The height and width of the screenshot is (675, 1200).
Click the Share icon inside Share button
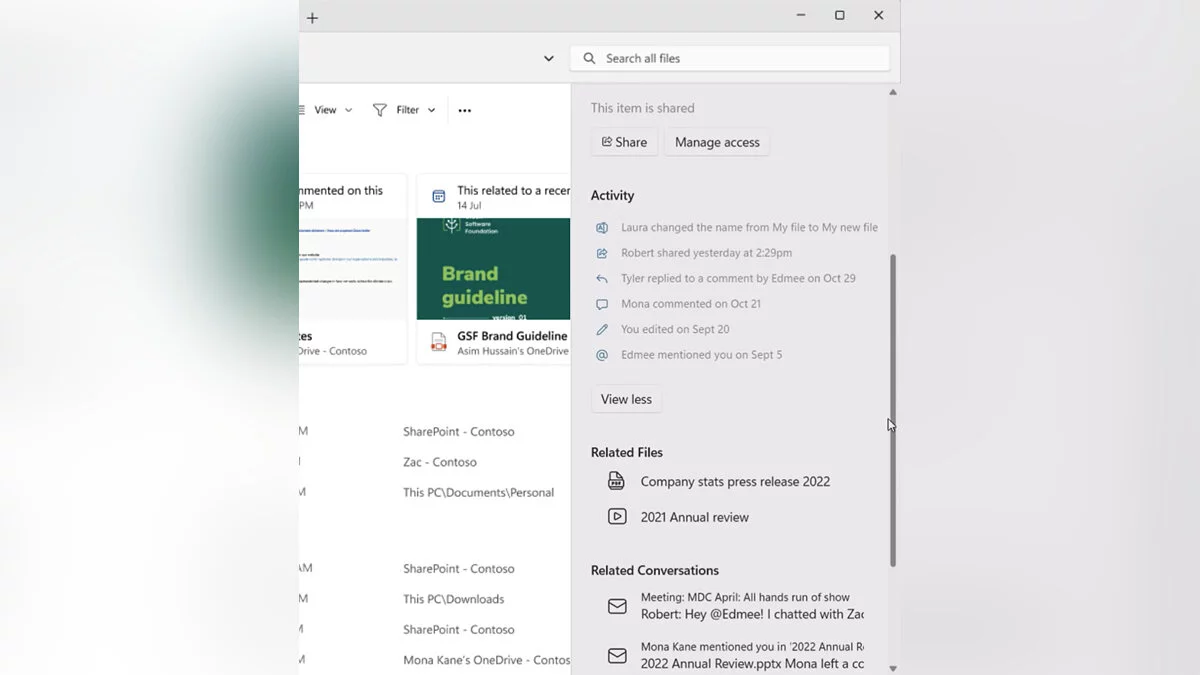click(606, 142)
